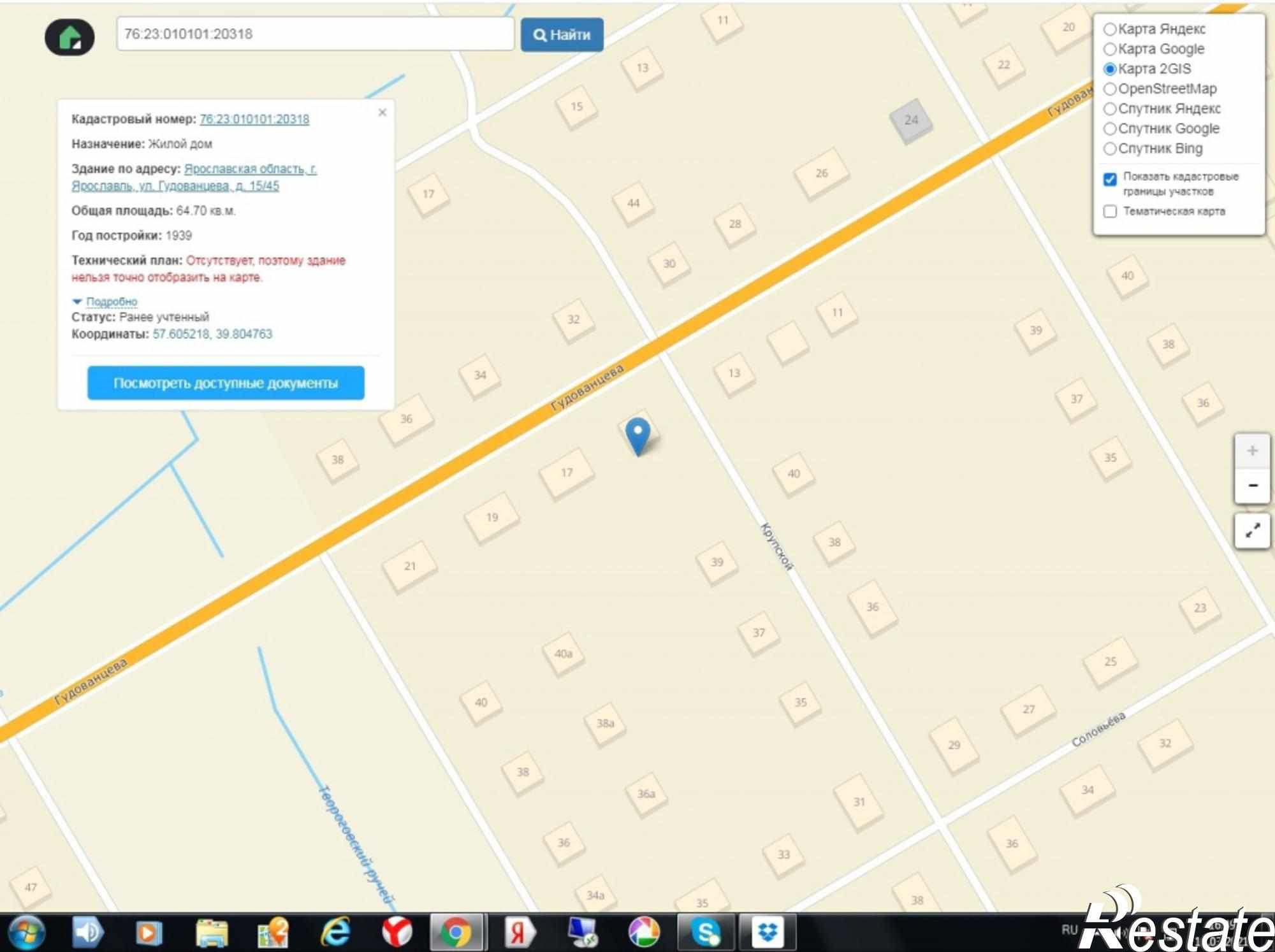Open the 2GIS map app in taskbar
The height and width of the screenshot is (952, 1275).
click(273, 934)
